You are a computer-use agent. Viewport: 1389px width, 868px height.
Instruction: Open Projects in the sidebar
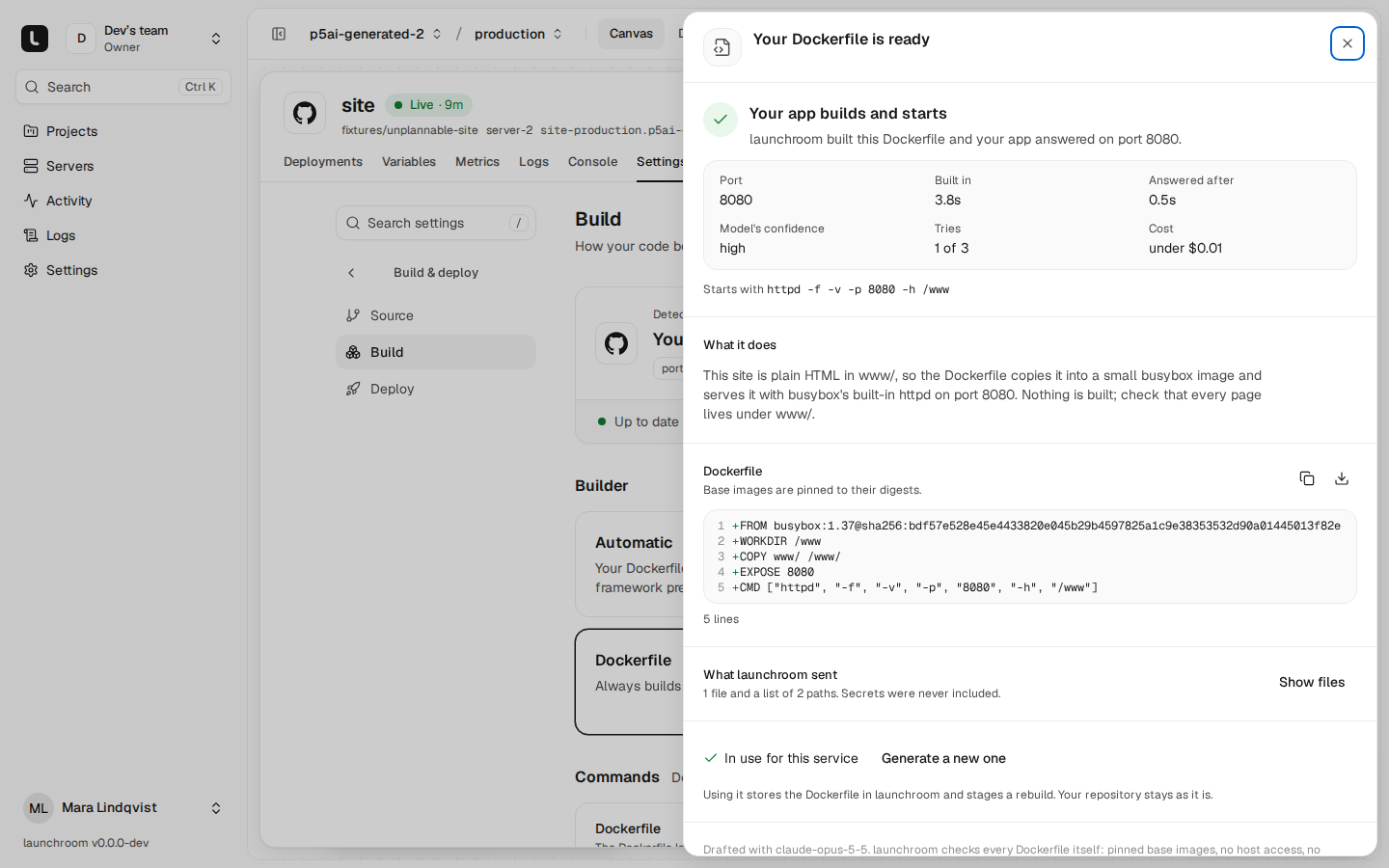tap(123, 131)
